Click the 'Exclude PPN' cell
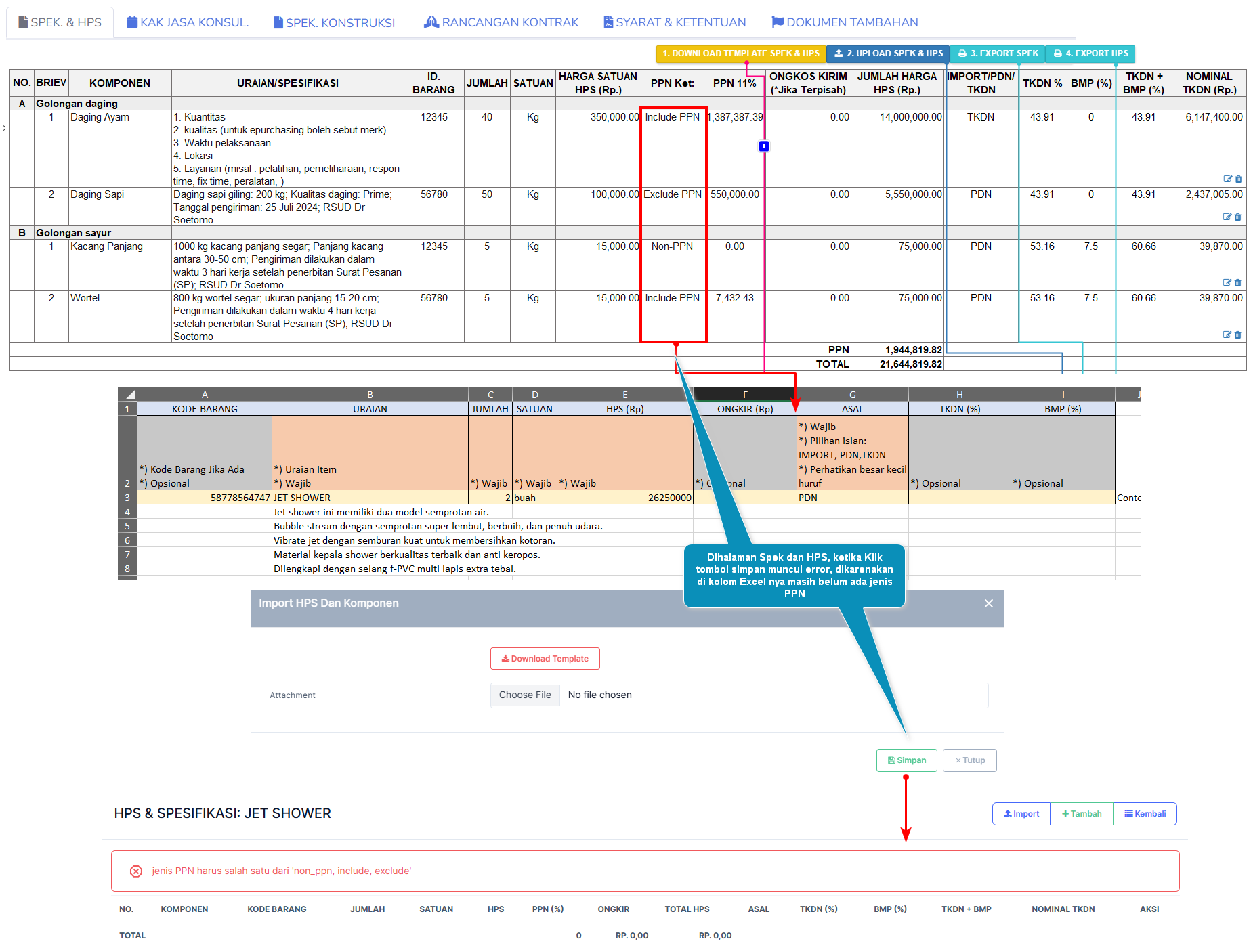1251x952 pixels. click(x=673, y=207)
